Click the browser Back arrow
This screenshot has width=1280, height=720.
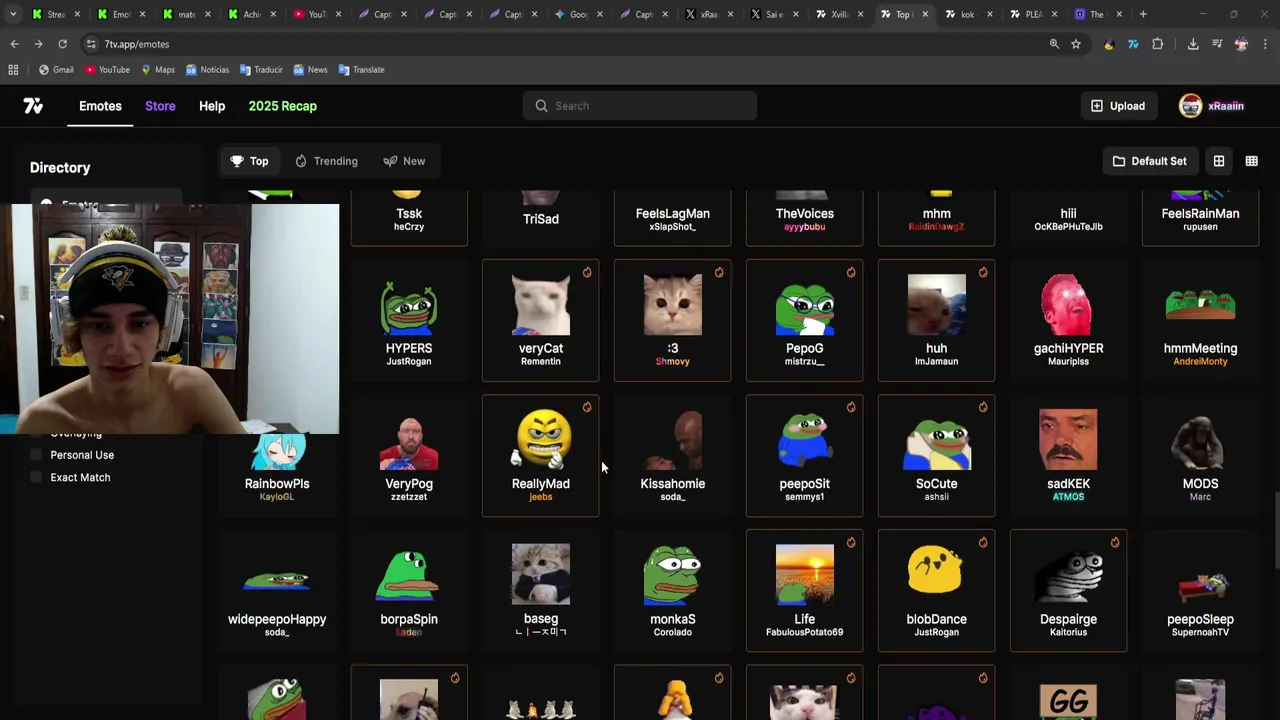tap(14, 44)
